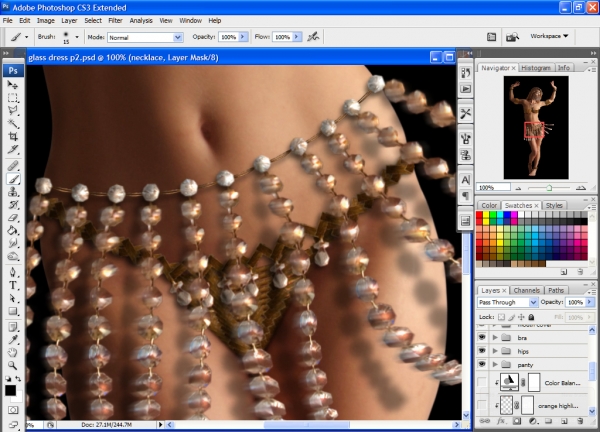This screenshot has width=600, height=432.
Task: Select the Eraser tool
Action: click(13, 218)
